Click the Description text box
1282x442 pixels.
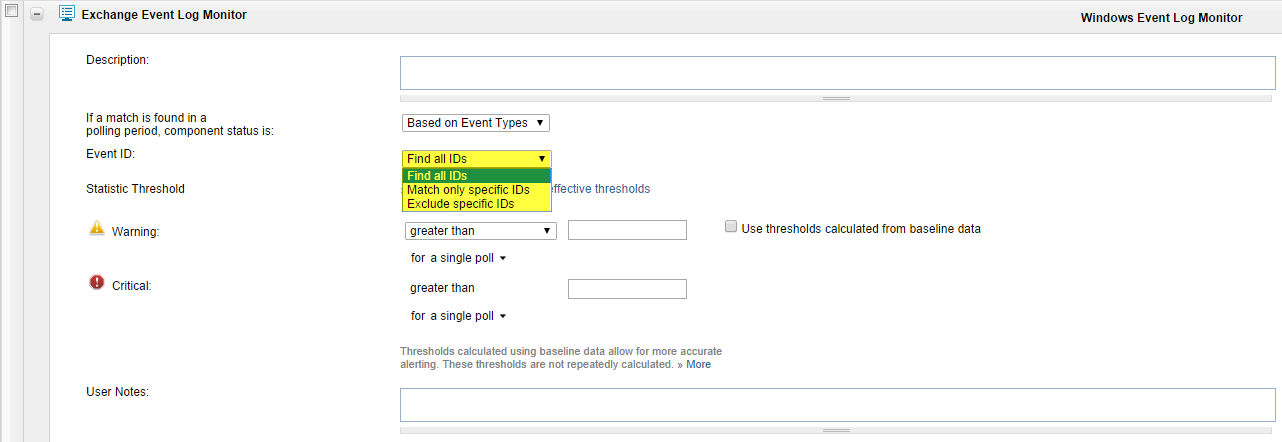(837, 73)
